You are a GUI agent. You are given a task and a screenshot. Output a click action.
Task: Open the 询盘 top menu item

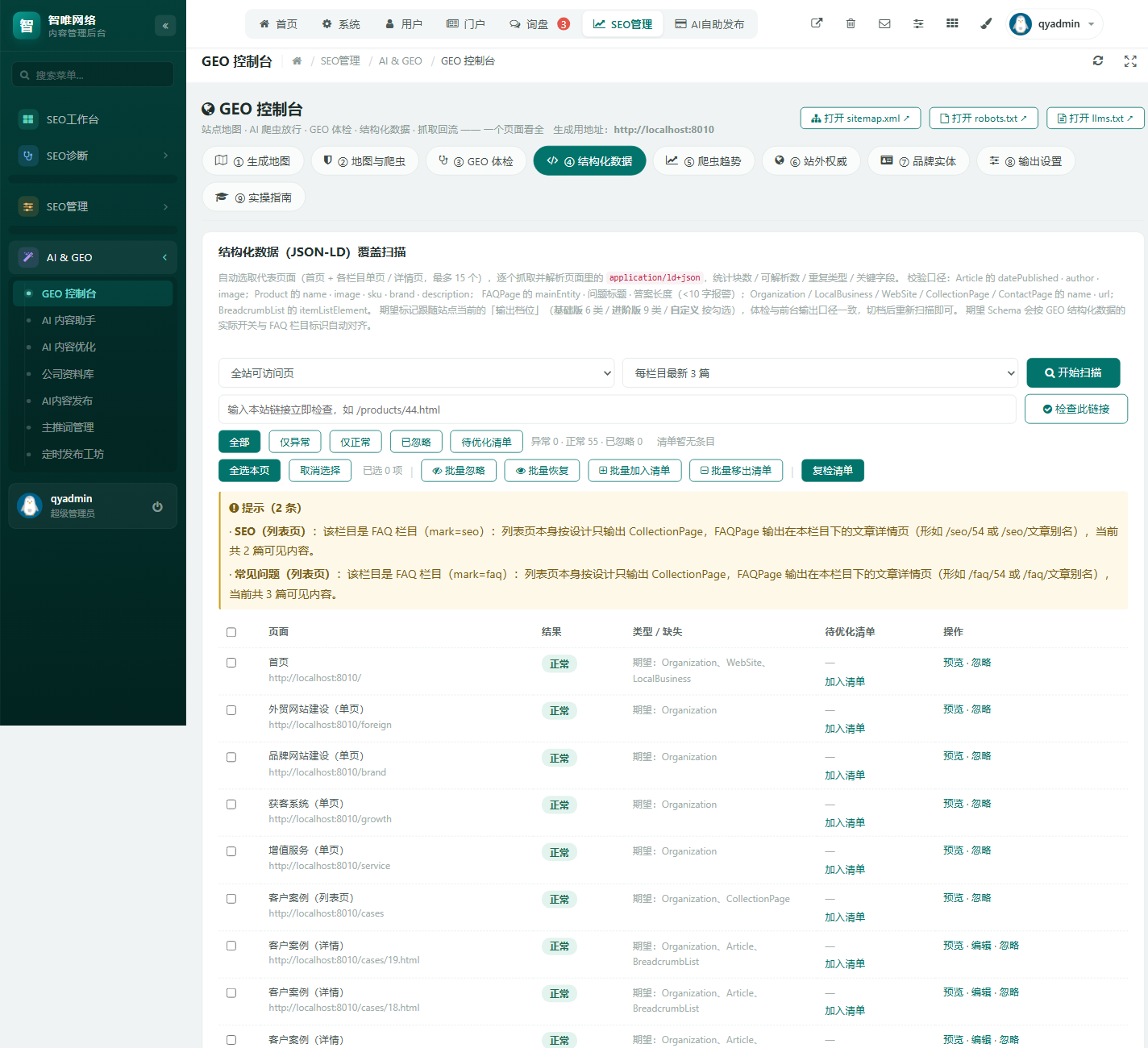pos(539,24)
